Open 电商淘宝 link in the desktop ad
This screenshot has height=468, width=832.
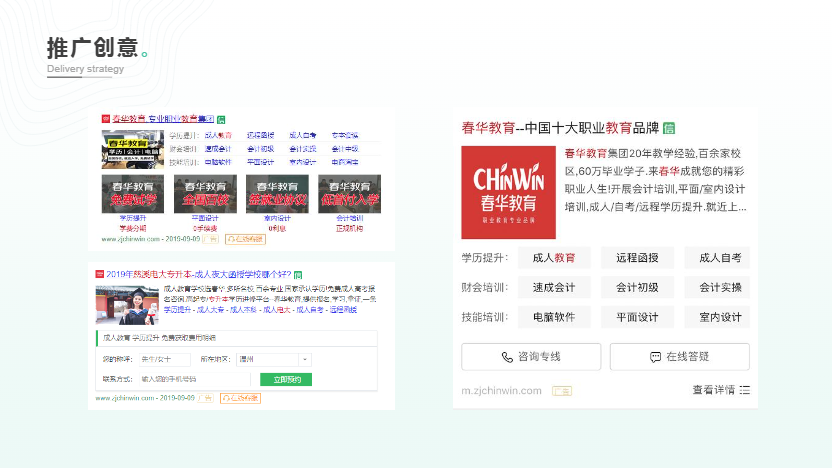[345, 162]
